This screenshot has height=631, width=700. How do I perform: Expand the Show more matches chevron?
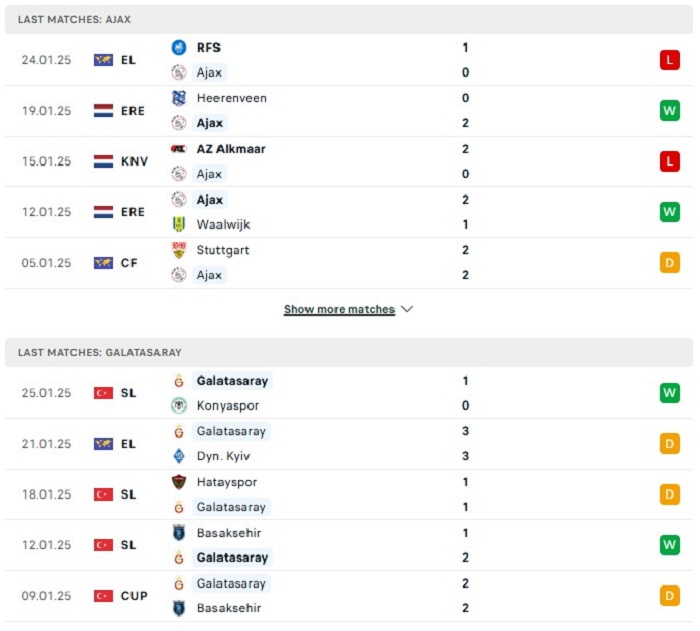tap(407, 309)
